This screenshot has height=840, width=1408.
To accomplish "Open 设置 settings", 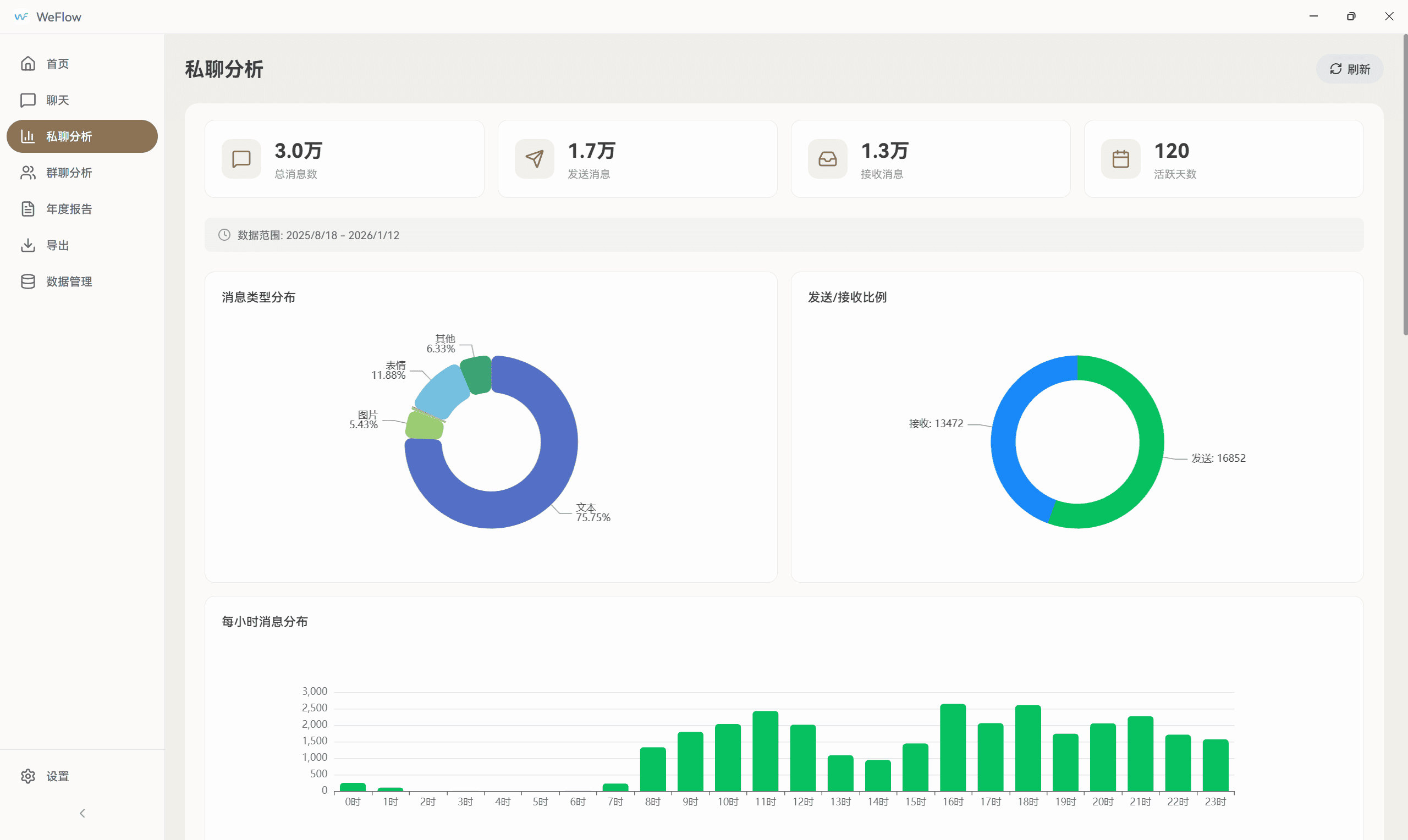I will [x=57, y=776].
